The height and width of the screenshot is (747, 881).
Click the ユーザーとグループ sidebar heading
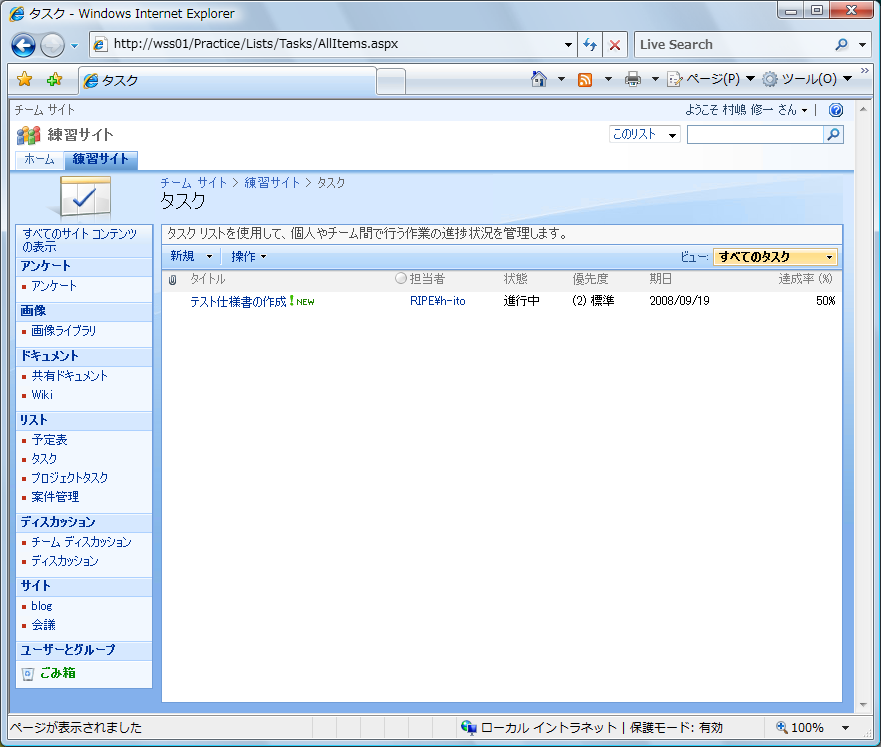[68, 650]
